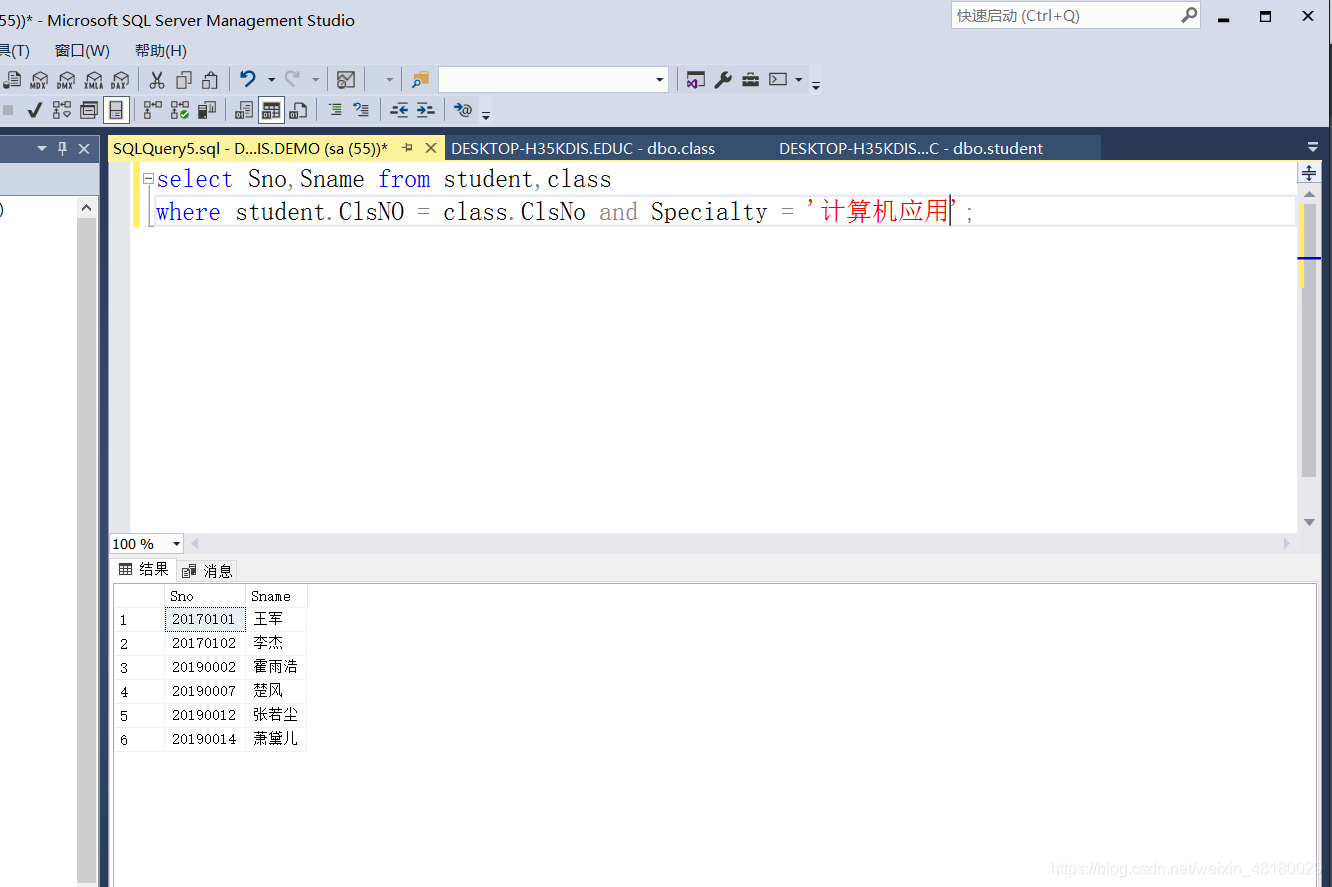Open the Properties wrench icon
Image resolution: width=1332 pixels, height=887 pixels.
pos(723,80)
